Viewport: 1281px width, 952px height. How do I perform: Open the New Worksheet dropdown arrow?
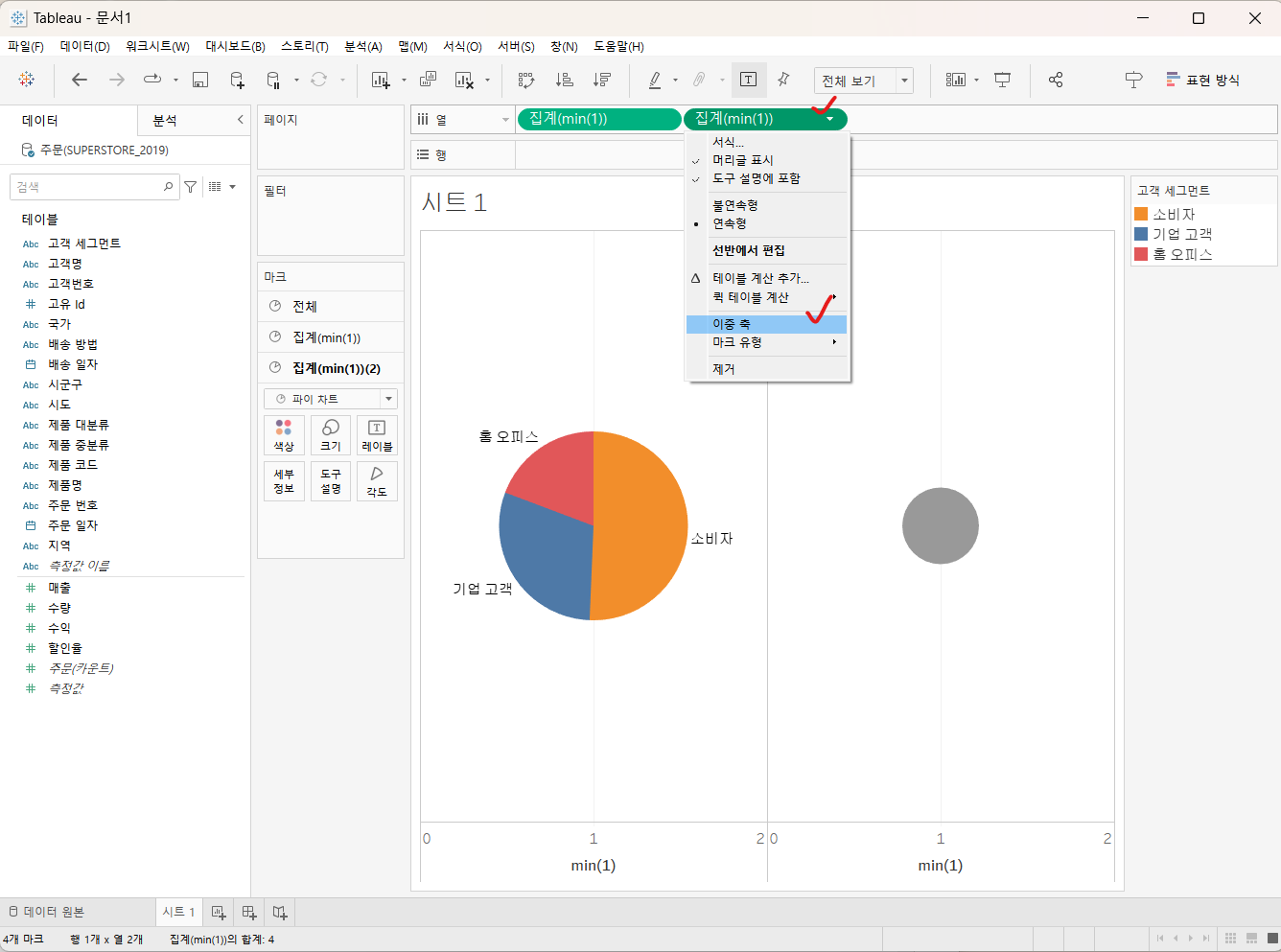tap(404, 80)
